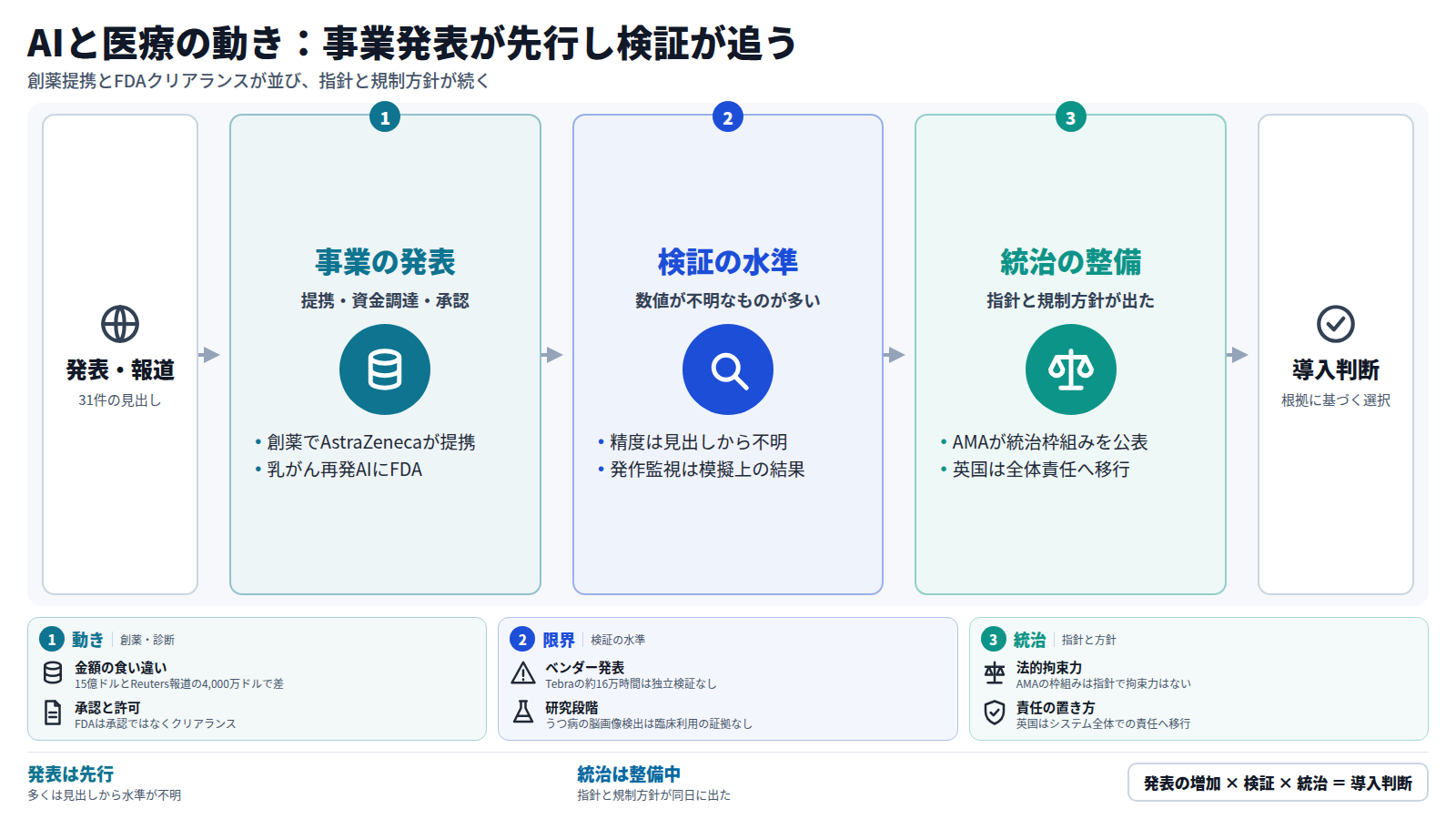The image size is (1456, 819).
Task: Click the document icon beside 承認と許可
Action: pyautogui.click(x=53, y=713)
